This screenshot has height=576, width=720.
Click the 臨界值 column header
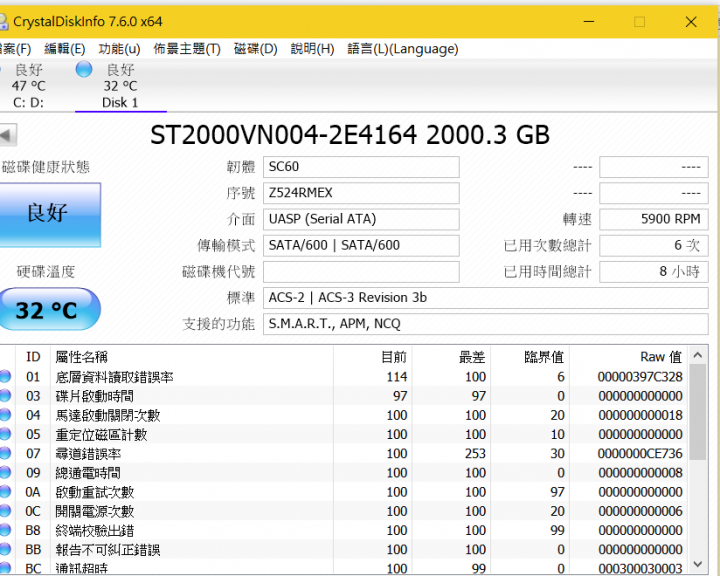point(530,357)
